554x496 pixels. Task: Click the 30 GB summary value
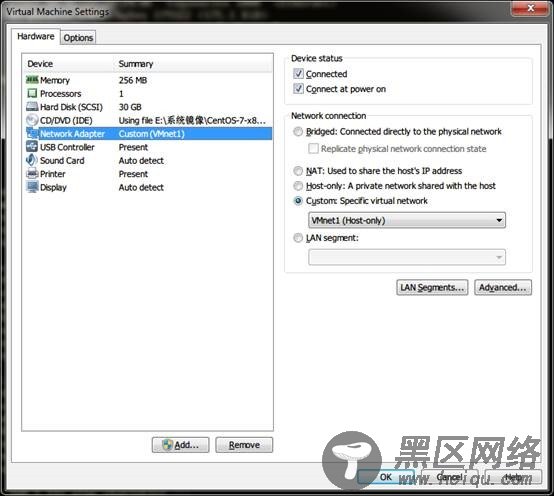point(130,107)
